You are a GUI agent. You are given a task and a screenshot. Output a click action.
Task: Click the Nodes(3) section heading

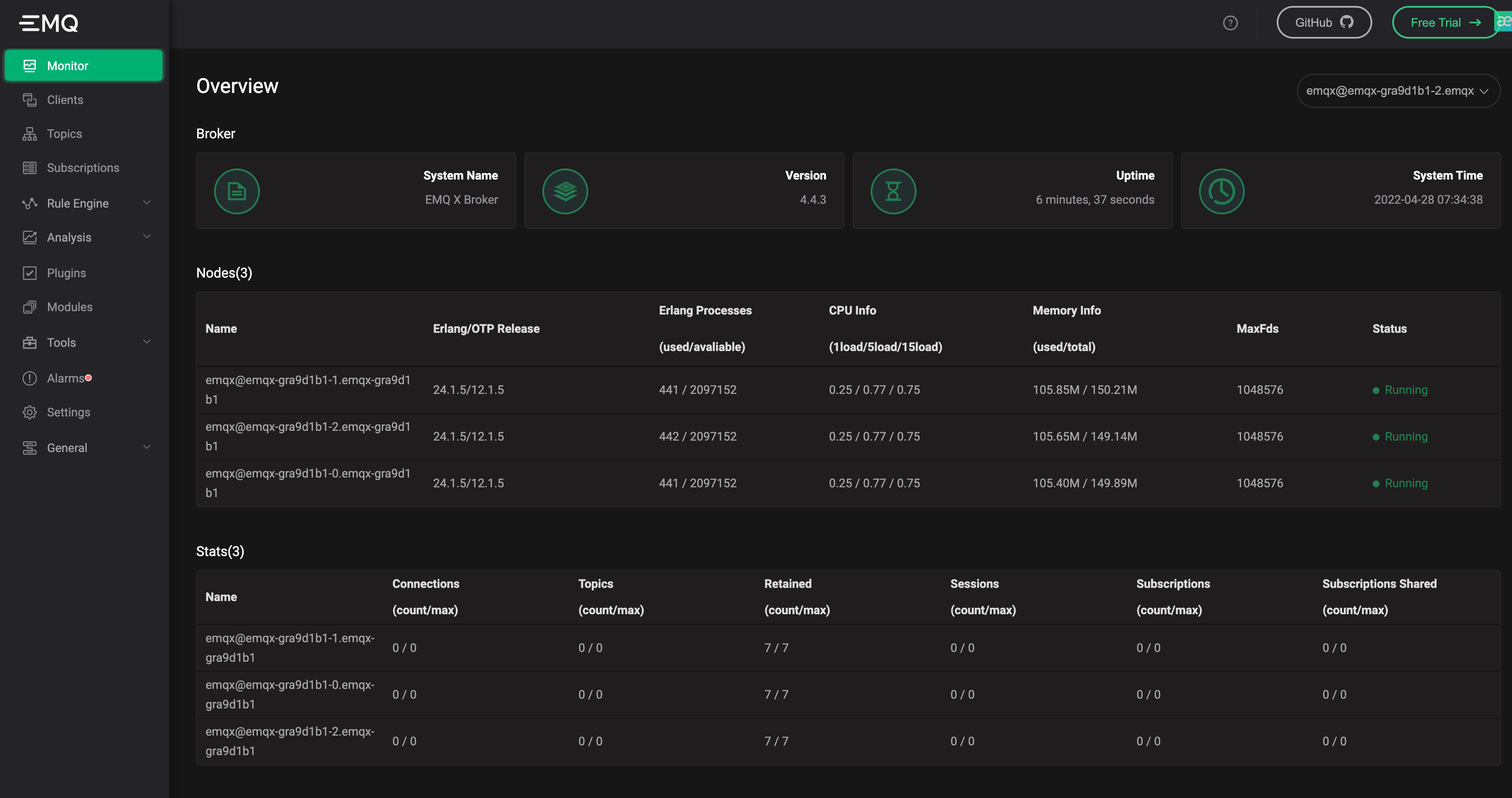pyautogui.click(x=224, y=273)
